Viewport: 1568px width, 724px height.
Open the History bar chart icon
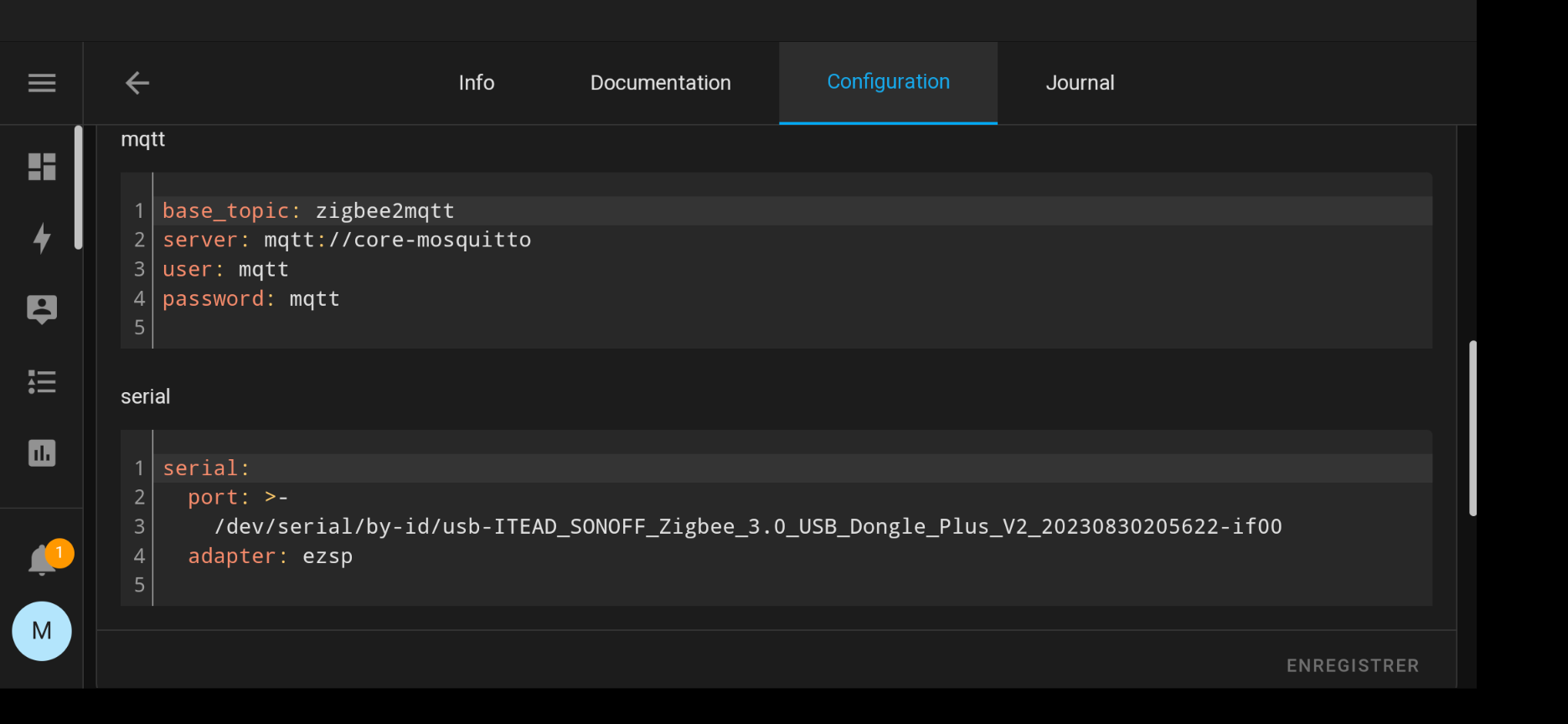(x=42, y=453)
